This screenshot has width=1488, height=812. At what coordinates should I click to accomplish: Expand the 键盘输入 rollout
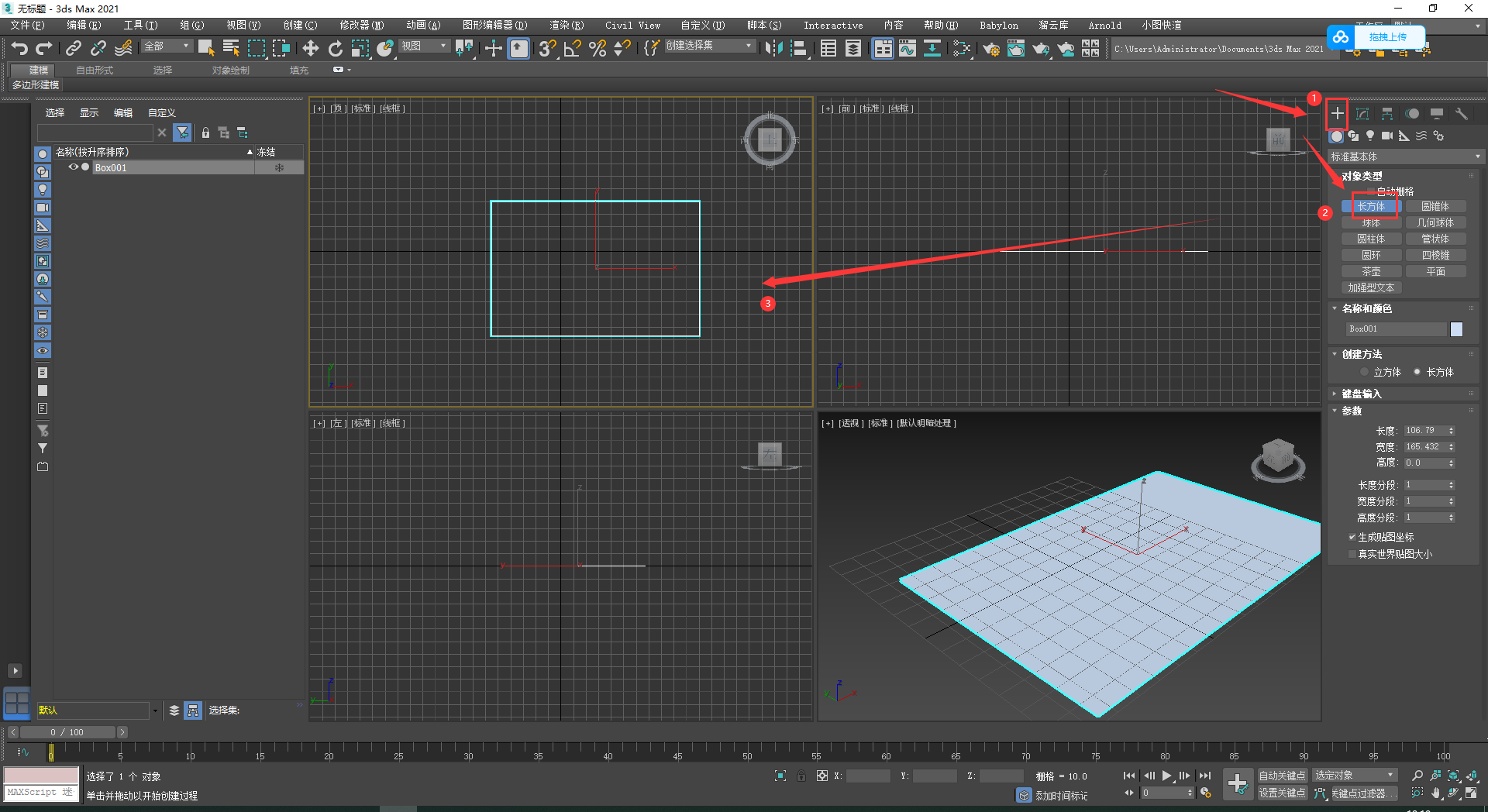coord(1361,394)
